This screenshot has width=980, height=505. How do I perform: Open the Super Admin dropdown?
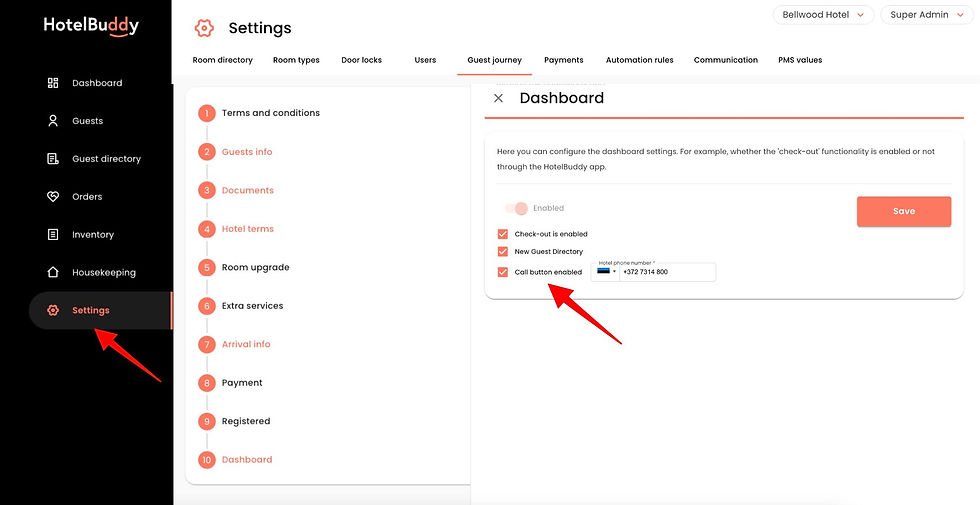click(x=927, y=15)
